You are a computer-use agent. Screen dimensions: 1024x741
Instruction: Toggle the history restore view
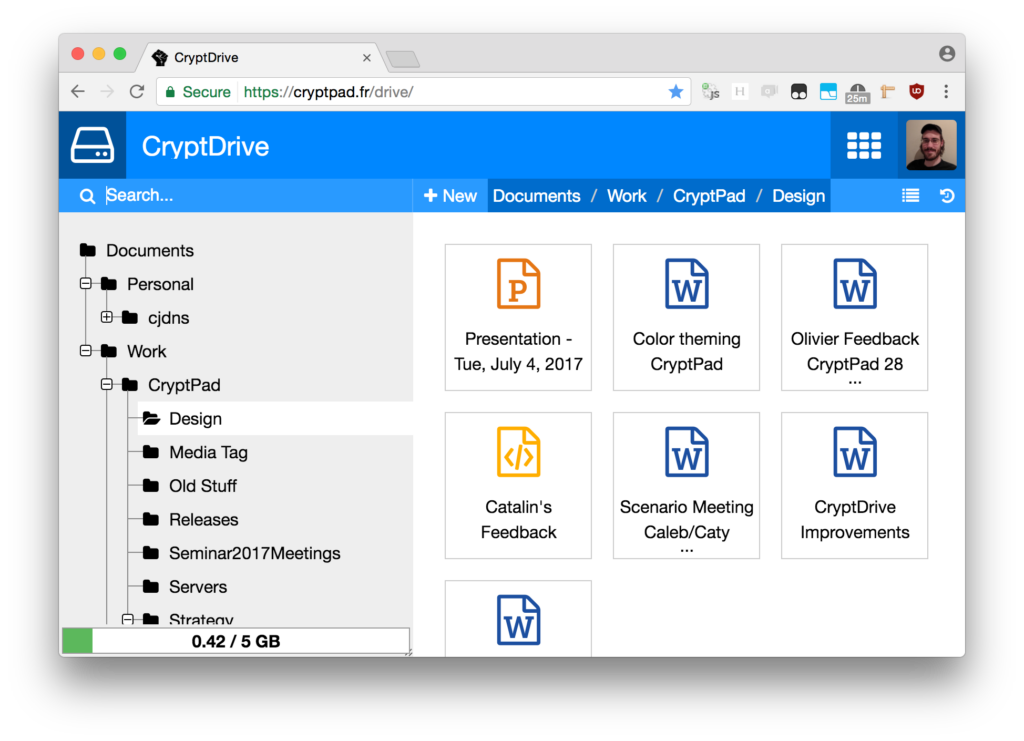pyautogui.click(x=946, y=195)
